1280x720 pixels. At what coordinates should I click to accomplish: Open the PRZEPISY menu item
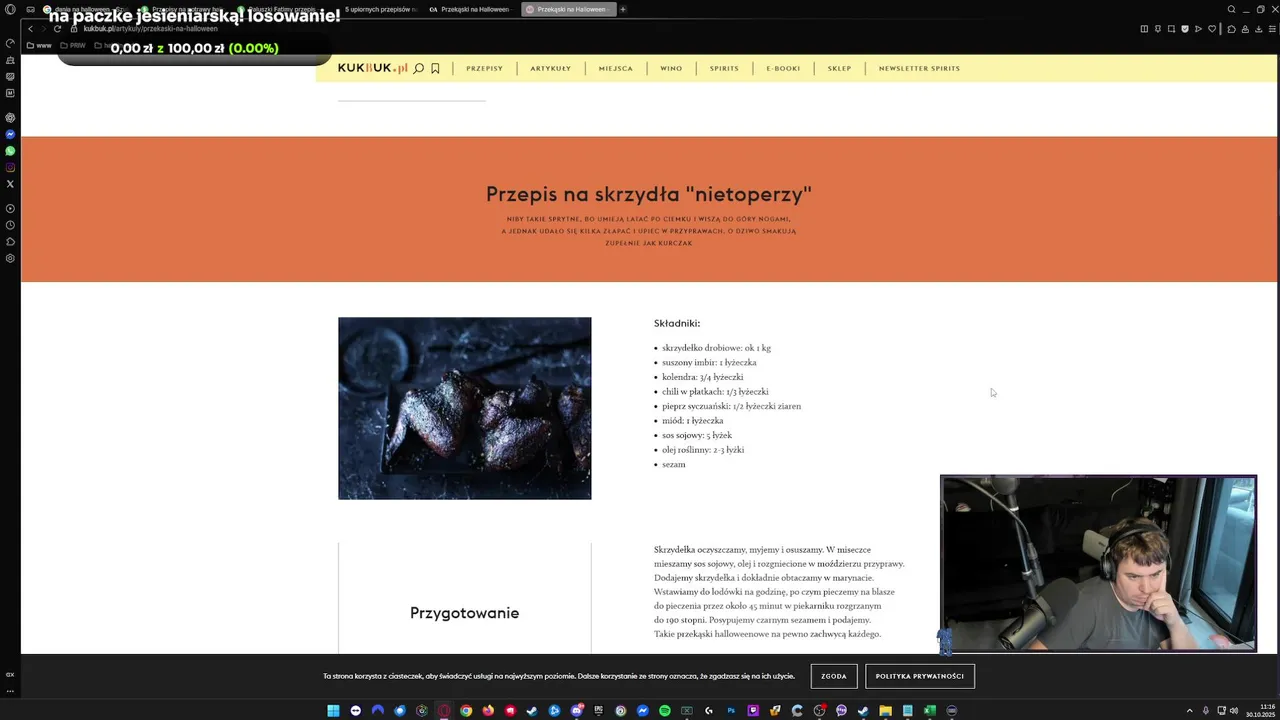[484, 68]
